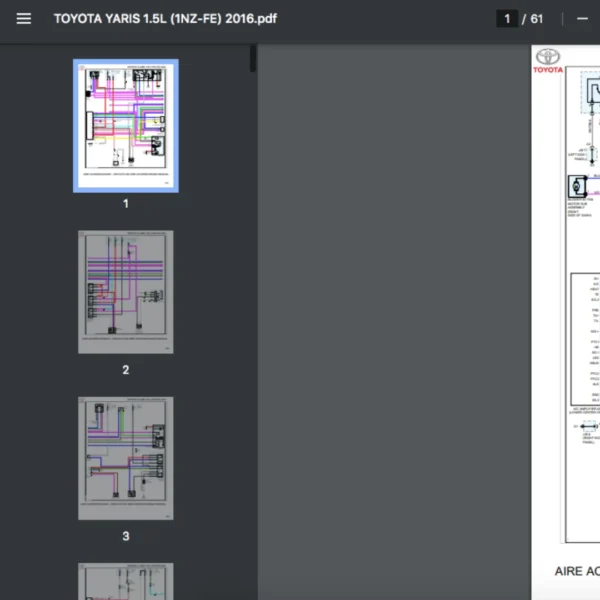
Task: Jump to the page 3 thumbnail
Action: 126,458
